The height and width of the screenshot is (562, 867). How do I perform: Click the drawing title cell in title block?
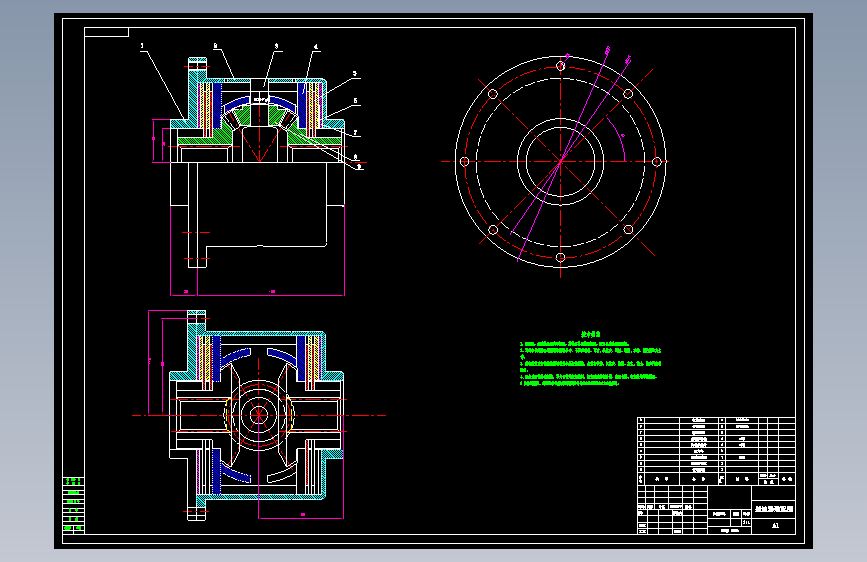pos(774,509)
